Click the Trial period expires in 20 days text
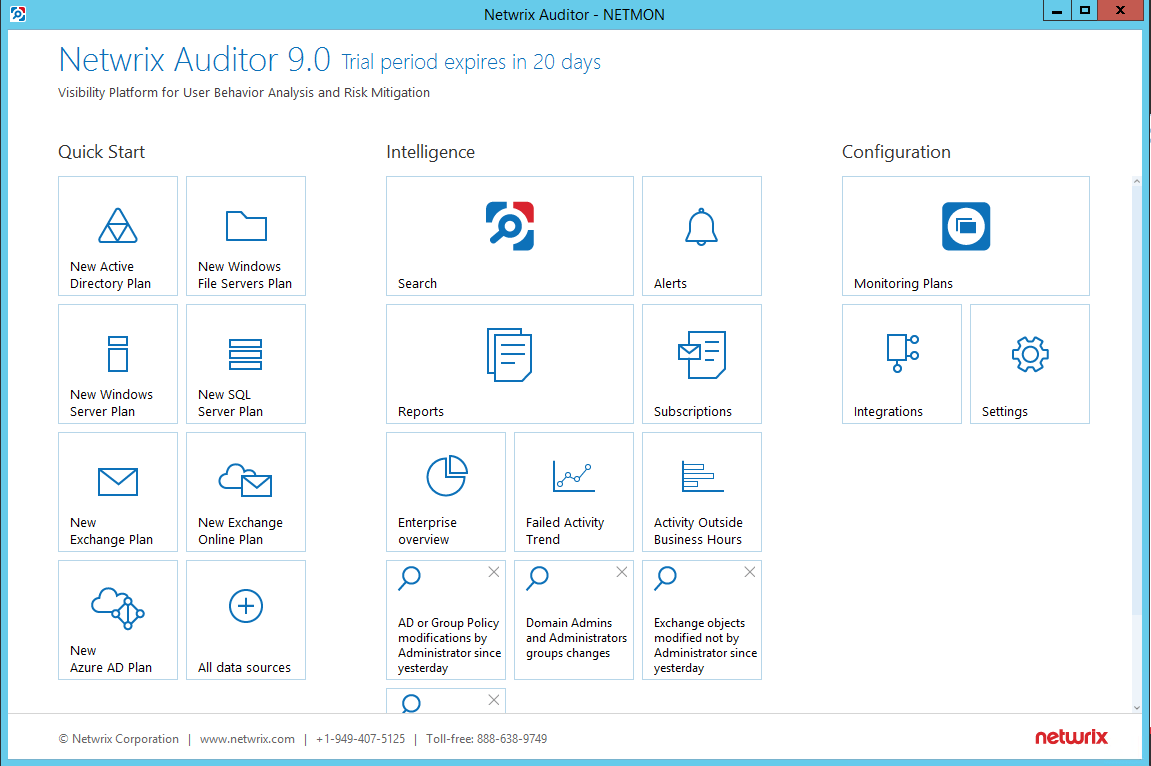 pos(471,62)
